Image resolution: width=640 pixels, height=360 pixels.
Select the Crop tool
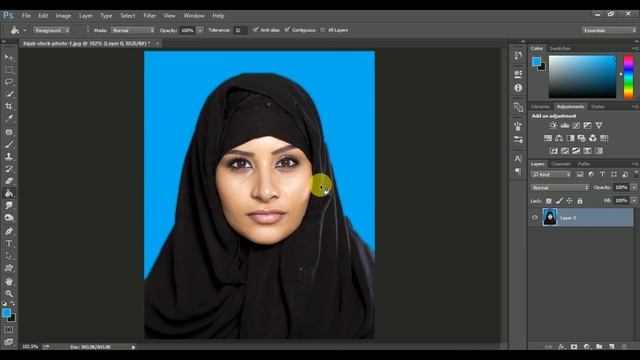click(x=9, y=106)
